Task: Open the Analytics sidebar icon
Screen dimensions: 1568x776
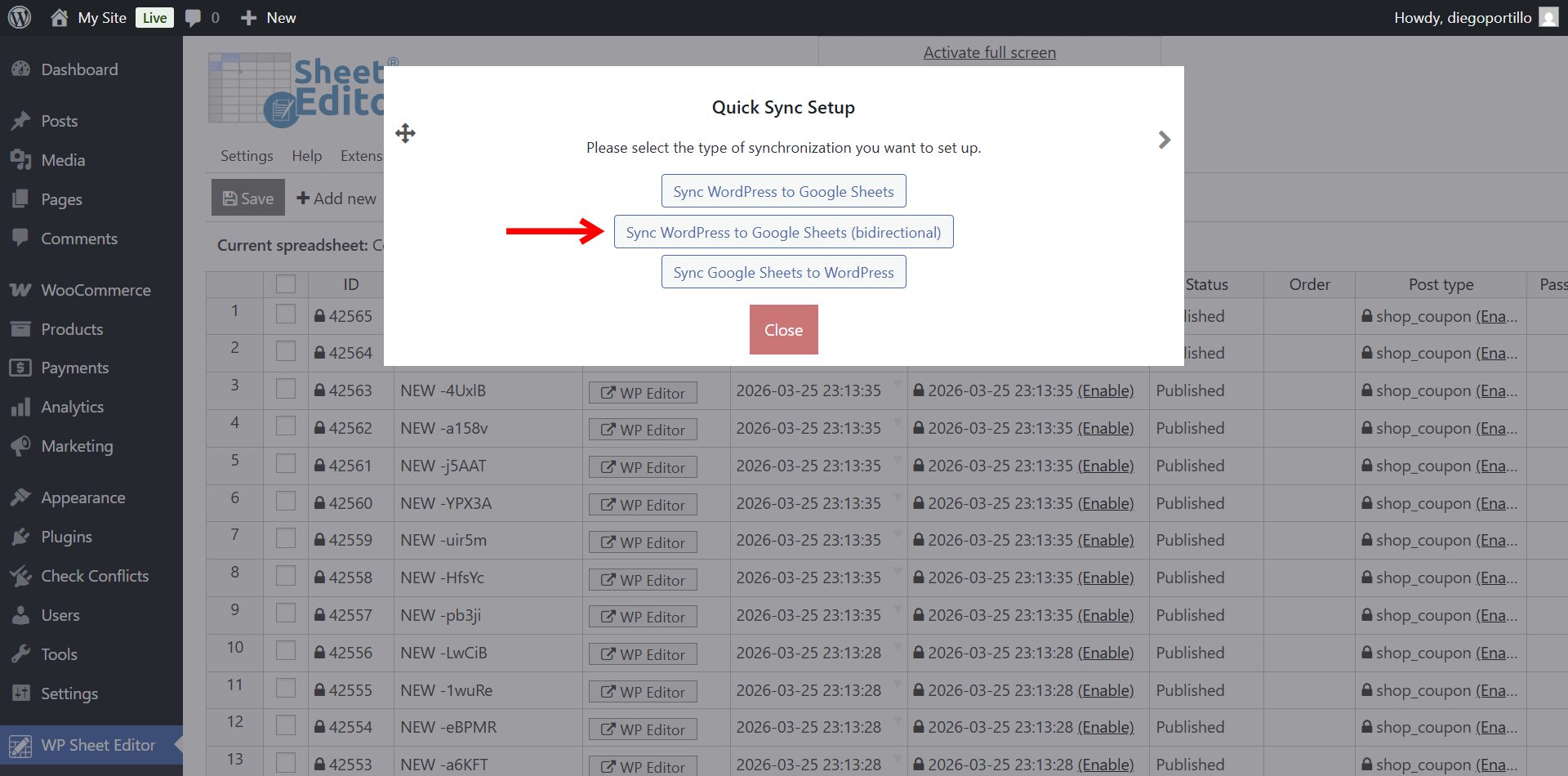Action: click(20, 407)
